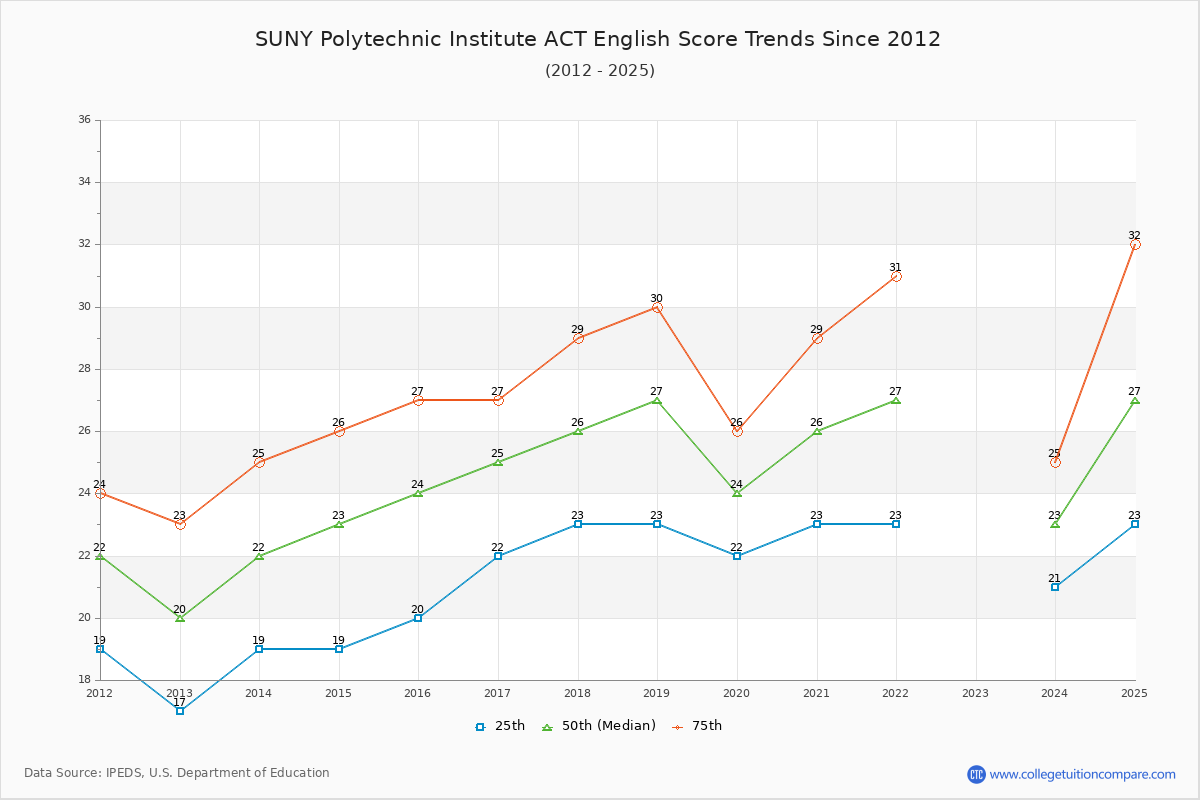The width and height of the screenshot is (1200, 800).
Task: Select the 2012 75th percentile point labeled 24
Action: pyautogui.click(x=100, y=493)
